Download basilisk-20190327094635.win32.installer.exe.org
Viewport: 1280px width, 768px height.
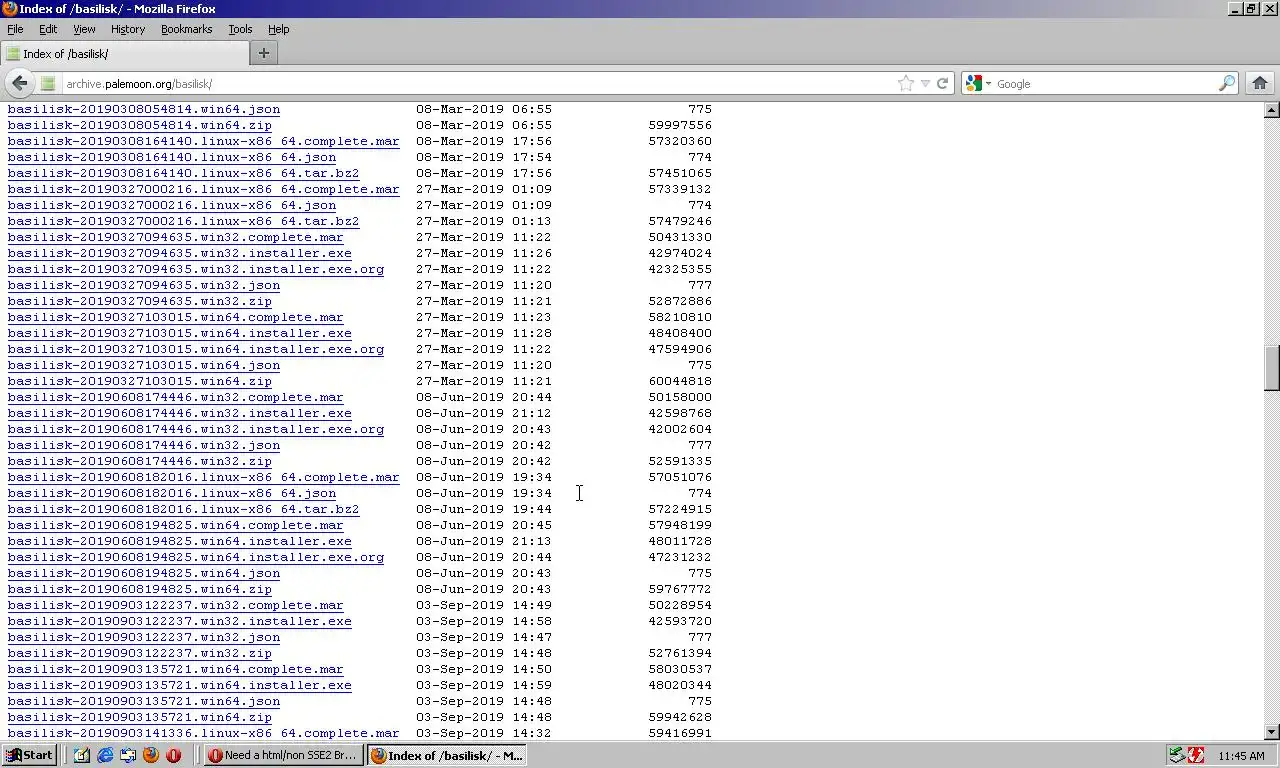(x=196, y=269)
